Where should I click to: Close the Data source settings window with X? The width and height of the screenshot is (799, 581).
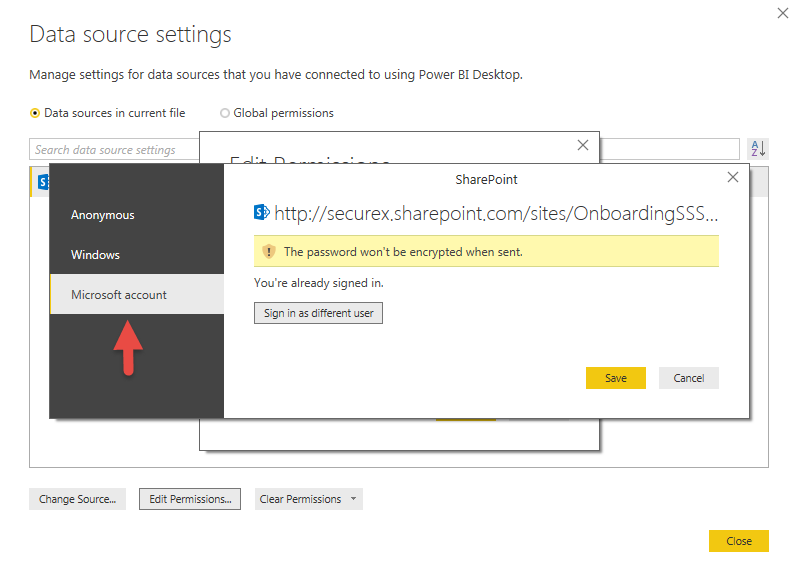[783, 13]
